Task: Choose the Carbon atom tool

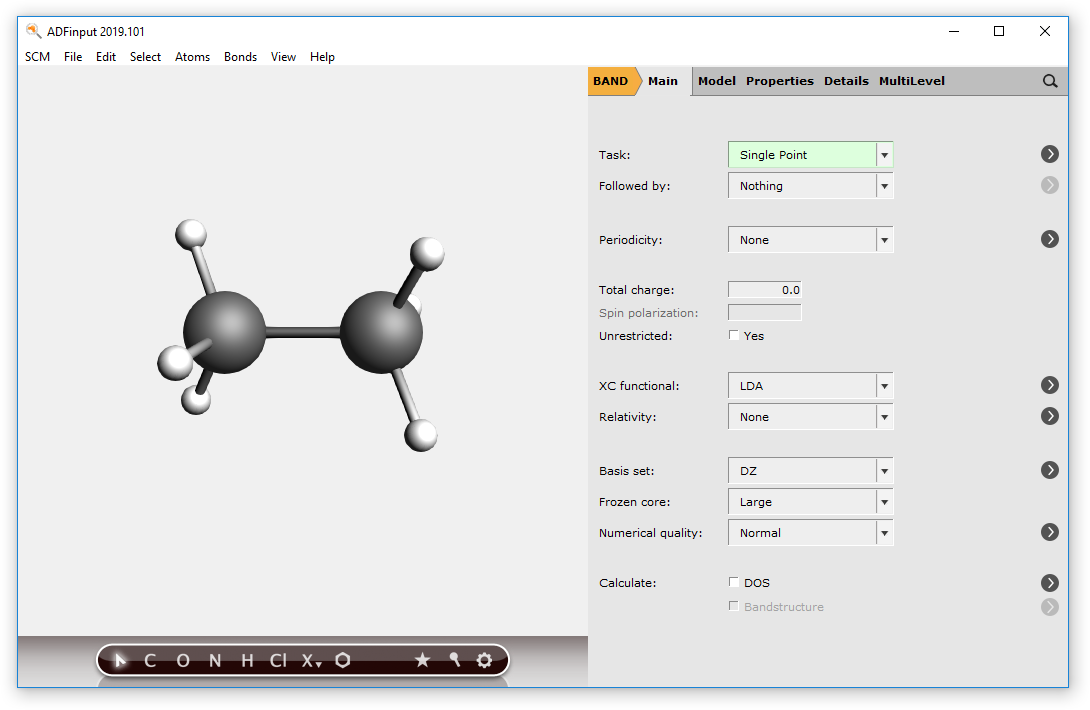Action: (x=149, y=660)
